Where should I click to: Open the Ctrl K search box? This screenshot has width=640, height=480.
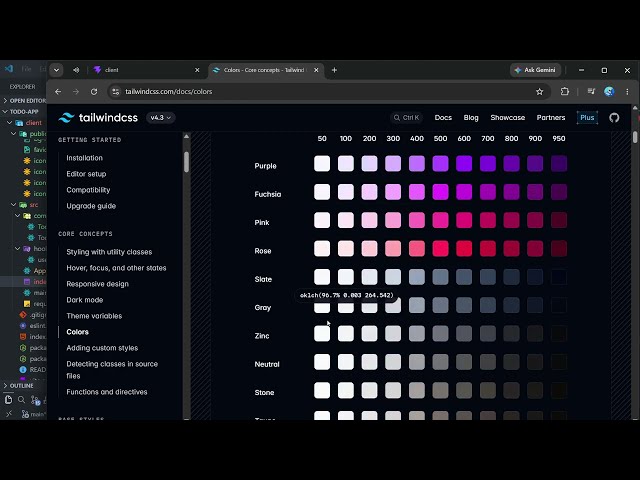[x=407, y=118]
